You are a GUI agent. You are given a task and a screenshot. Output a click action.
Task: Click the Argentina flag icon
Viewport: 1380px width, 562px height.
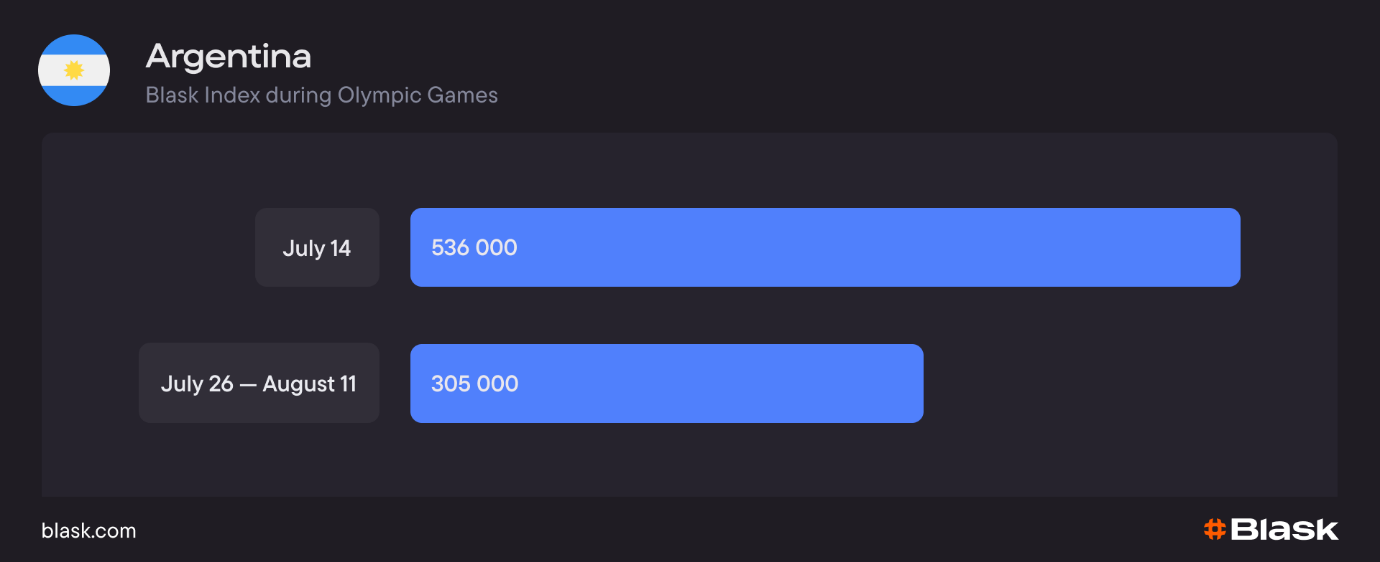pos(74,70)
